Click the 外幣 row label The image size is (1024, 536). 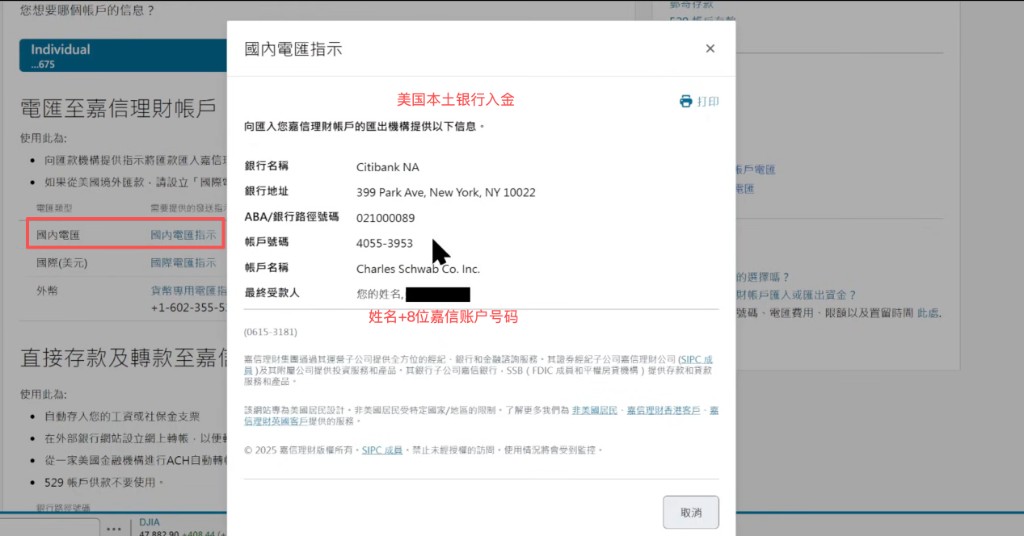coord(46,291)
